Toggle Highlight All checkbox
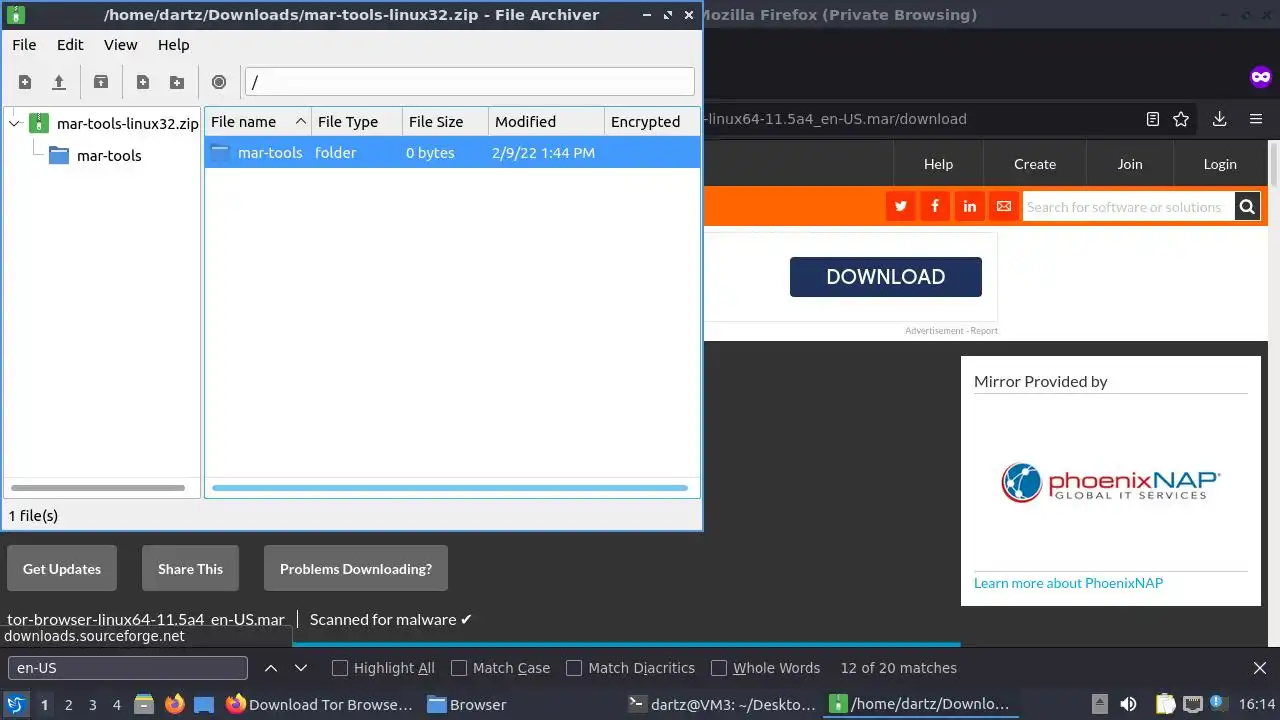The height and width of the screenshot is (720, 1280). 340,668
